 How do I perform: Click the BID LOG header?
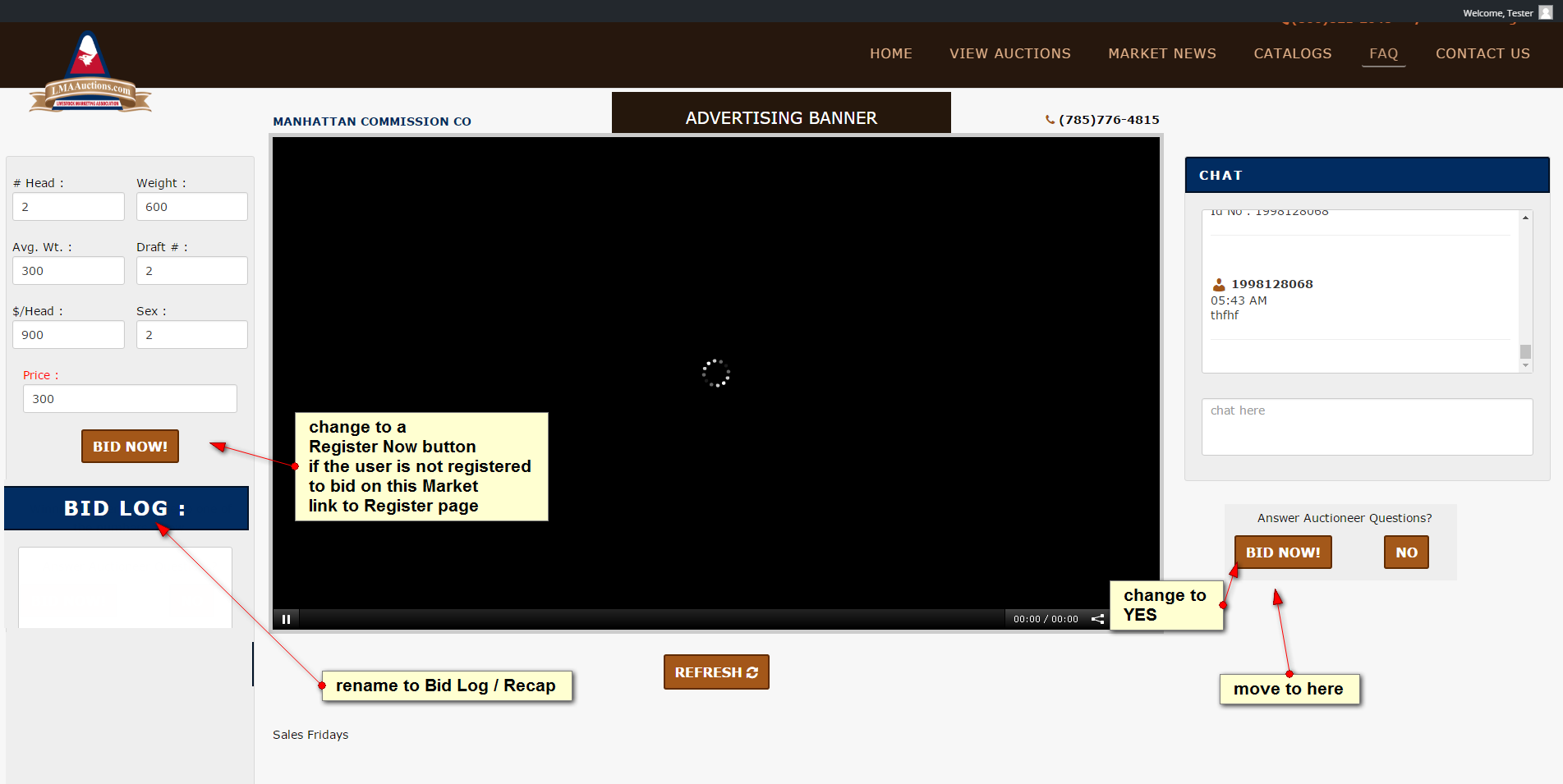(126, 508)
